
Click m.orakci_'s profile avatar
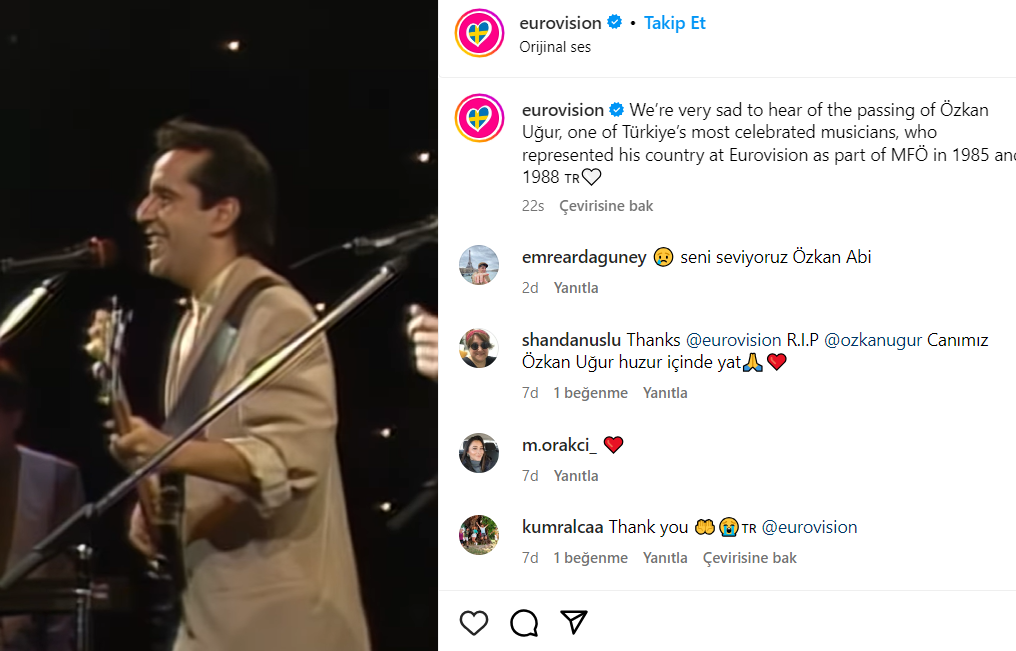pos(479,453)
